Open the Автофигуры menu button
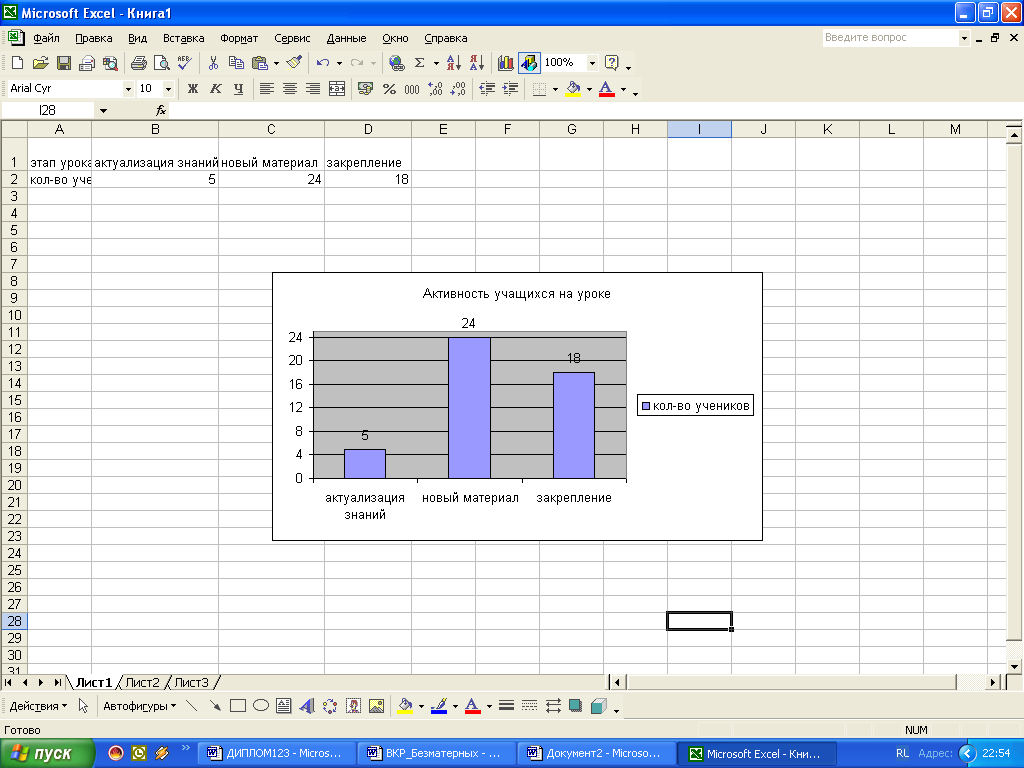 (x=139, y=706)
